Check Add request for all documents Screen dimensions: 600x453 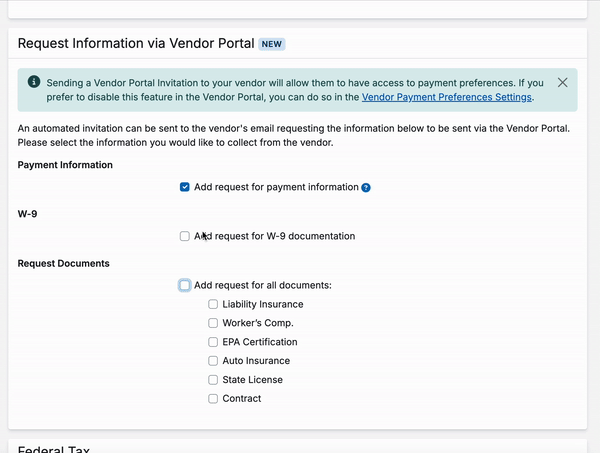pyautogui.click(x=184, y=285)
